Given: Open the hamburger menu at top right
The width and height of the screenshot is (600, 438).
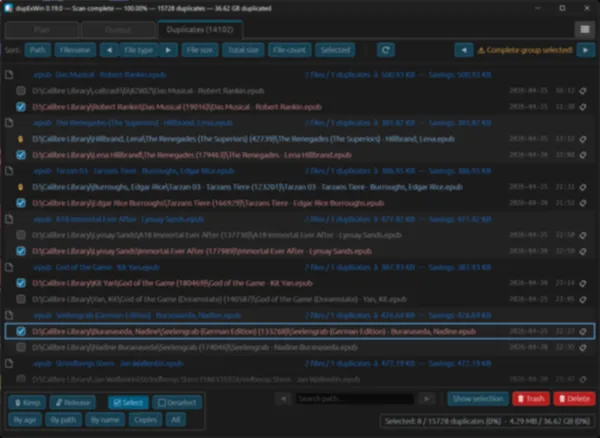Looking at the screenshot, I should tap(585, 29).
